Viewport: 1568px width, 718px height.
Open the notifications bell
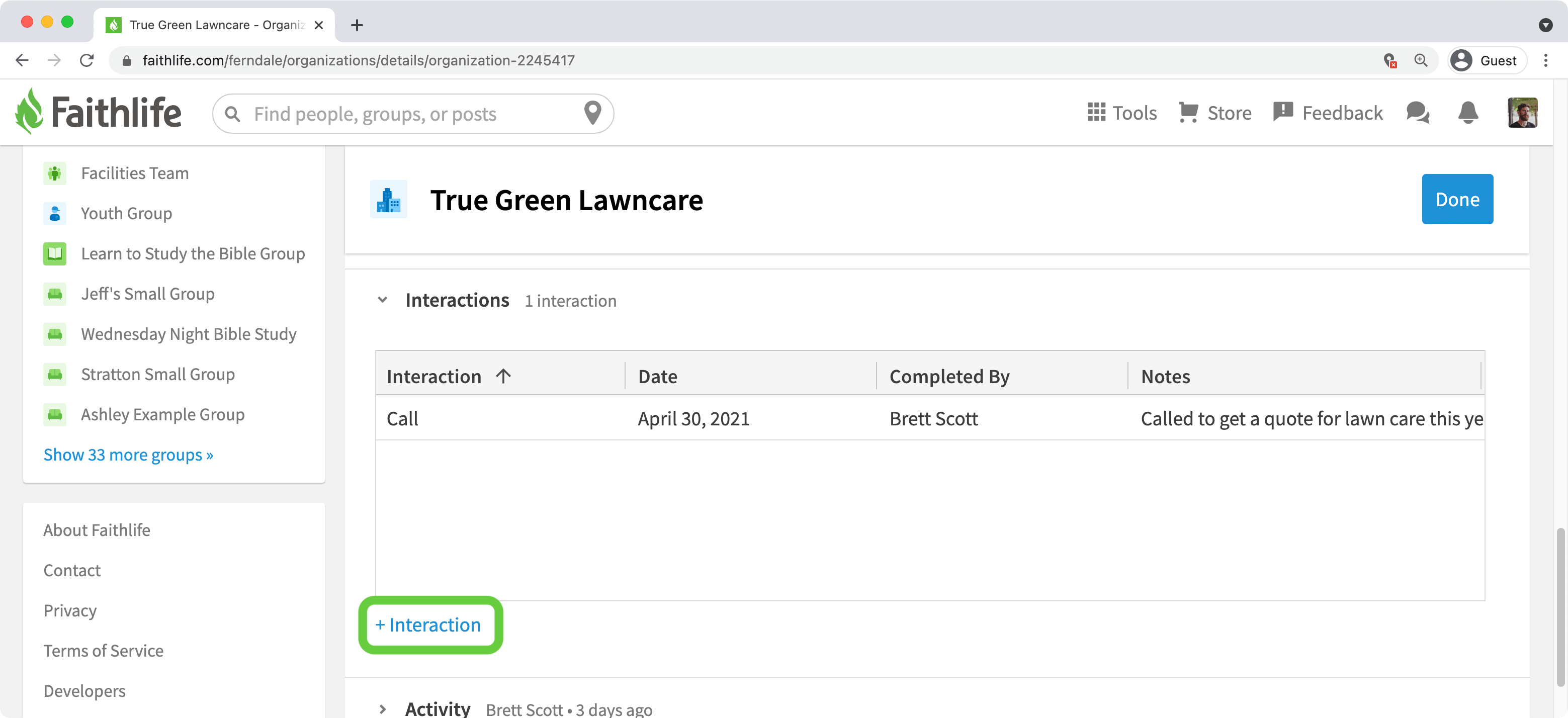point(1468,113)
